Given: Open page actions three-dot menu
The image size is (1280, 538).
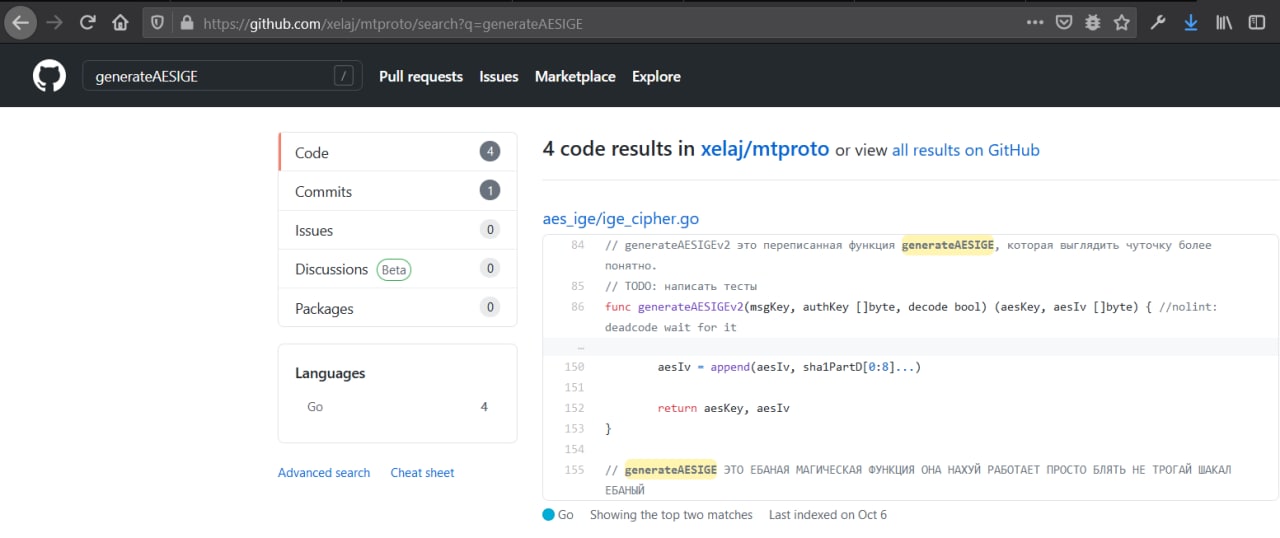Looking at the screenshot, I should pyautogui.click(x=1035, y=22).
